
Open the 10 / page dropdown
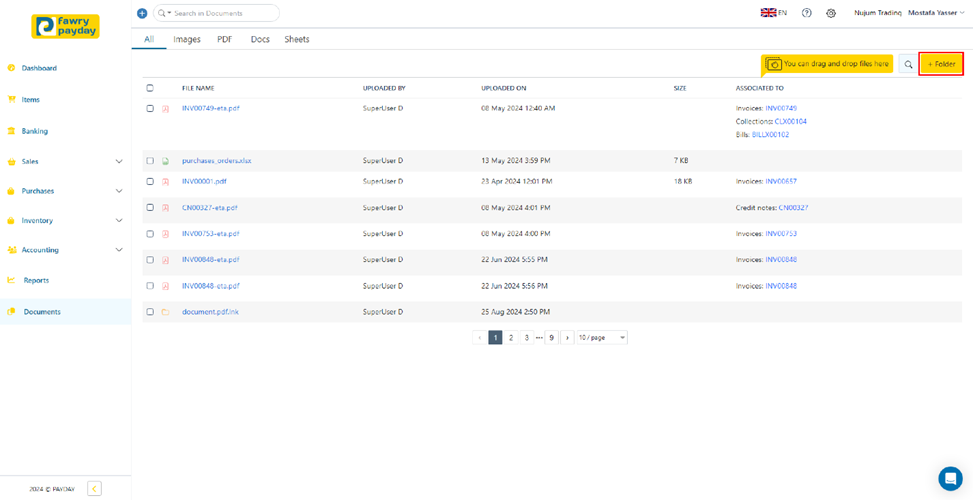[x=601, y=338]
